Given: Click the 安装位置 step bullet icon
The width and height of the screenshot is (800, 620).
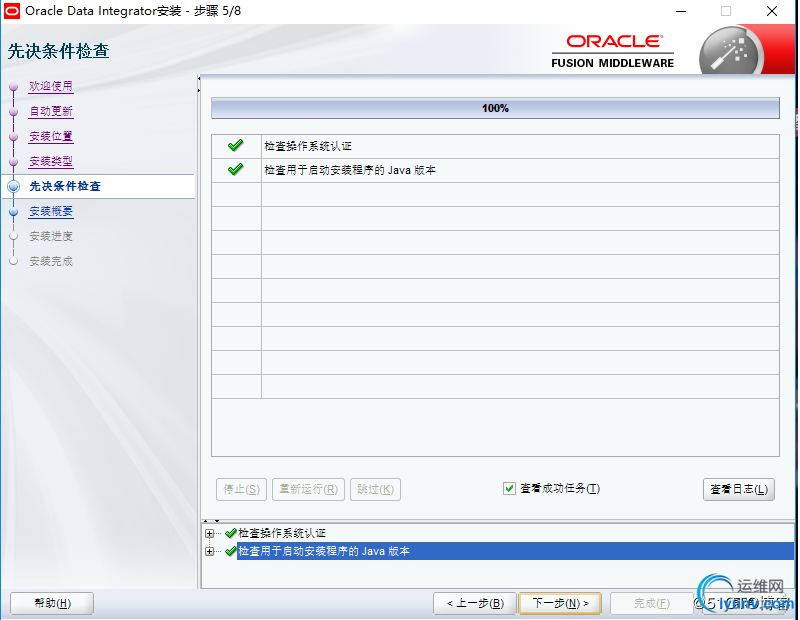Looking at the screenshot, I should click(x=14, y=137).
